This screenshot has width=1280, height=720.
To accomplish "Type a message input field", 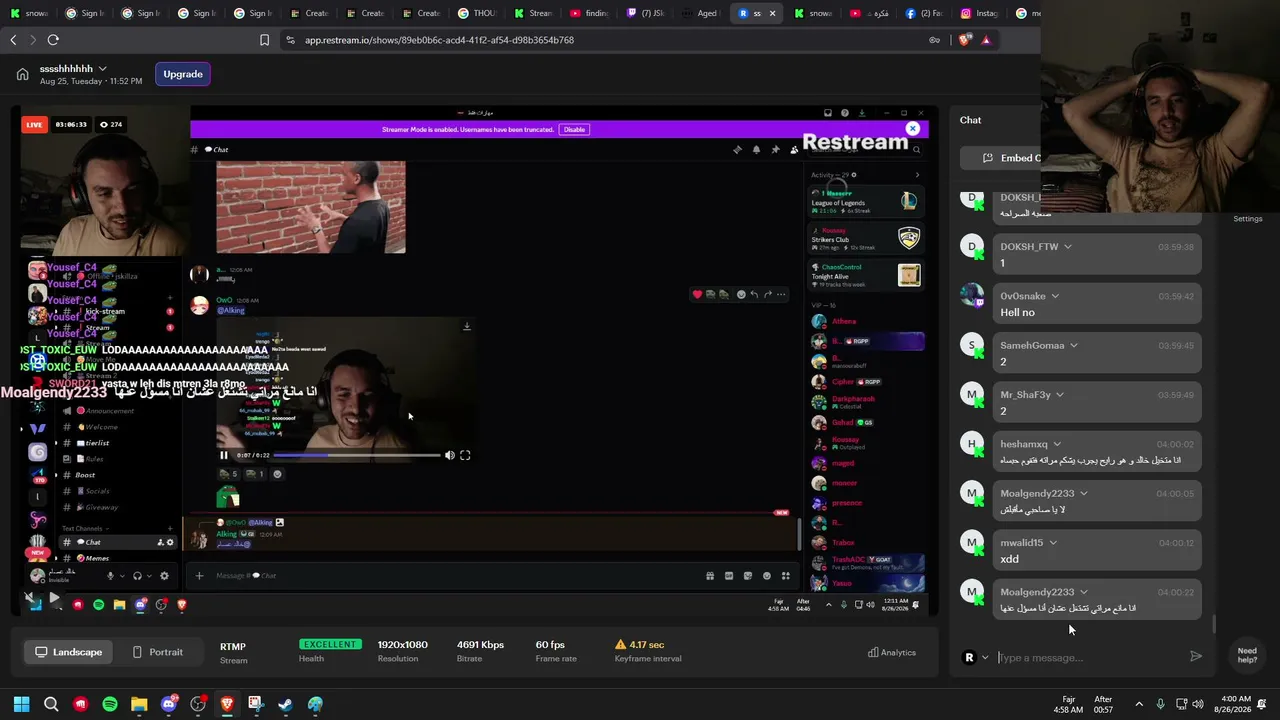I will coord(1090,657).
